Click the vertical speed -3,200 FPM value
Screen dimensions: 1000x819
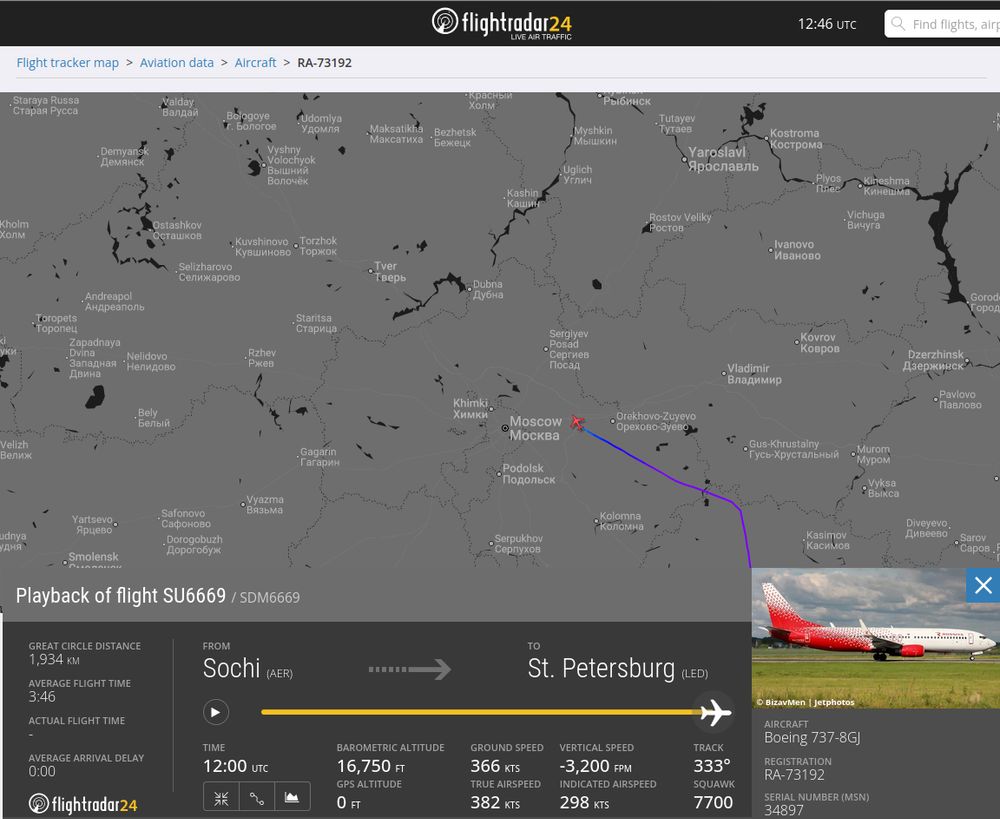[596, 765]
